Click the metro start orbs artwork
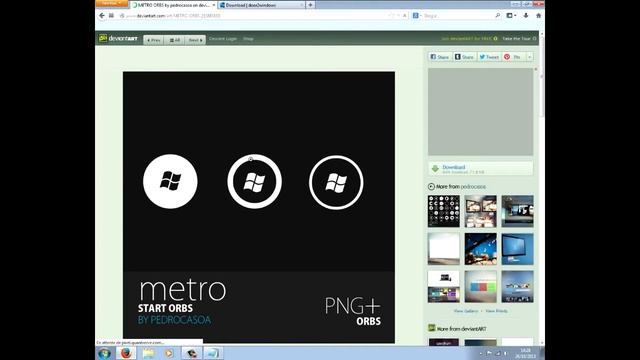This screenshot has width=640, height=360. click(x=259, y=207)
